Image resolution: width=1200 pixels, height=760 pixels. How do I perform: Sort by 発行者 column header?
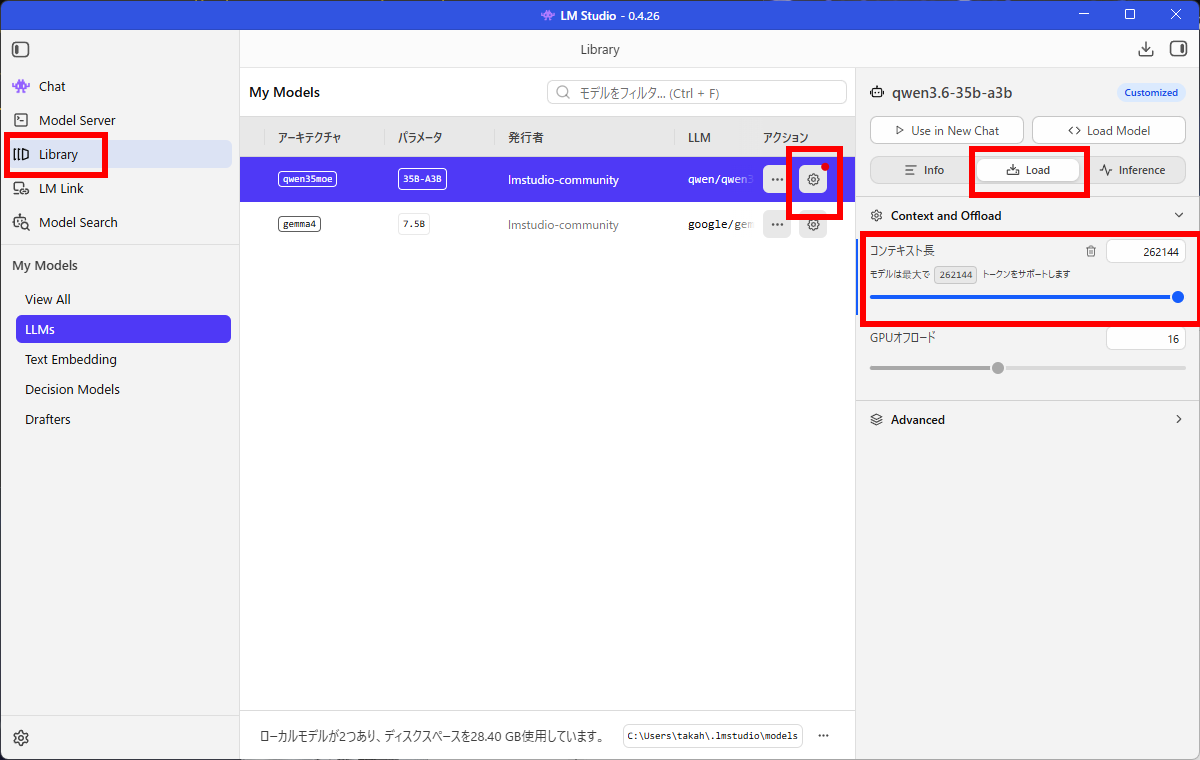pos(526,137)
